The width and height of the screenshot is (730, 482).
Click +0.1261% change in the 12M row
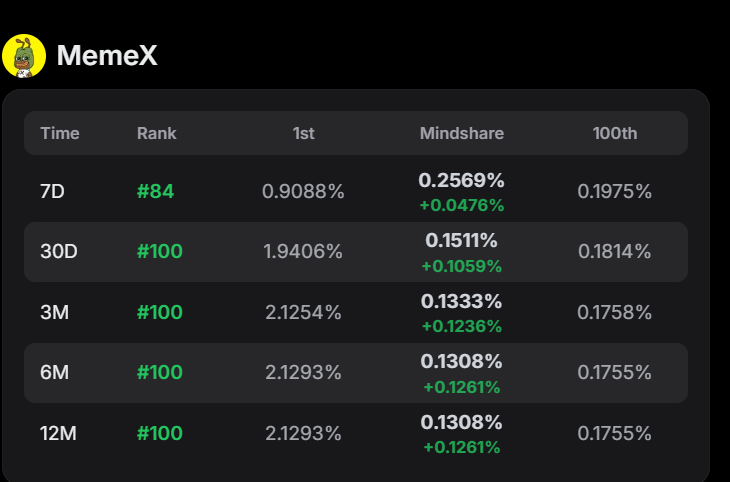click(462, 448)
